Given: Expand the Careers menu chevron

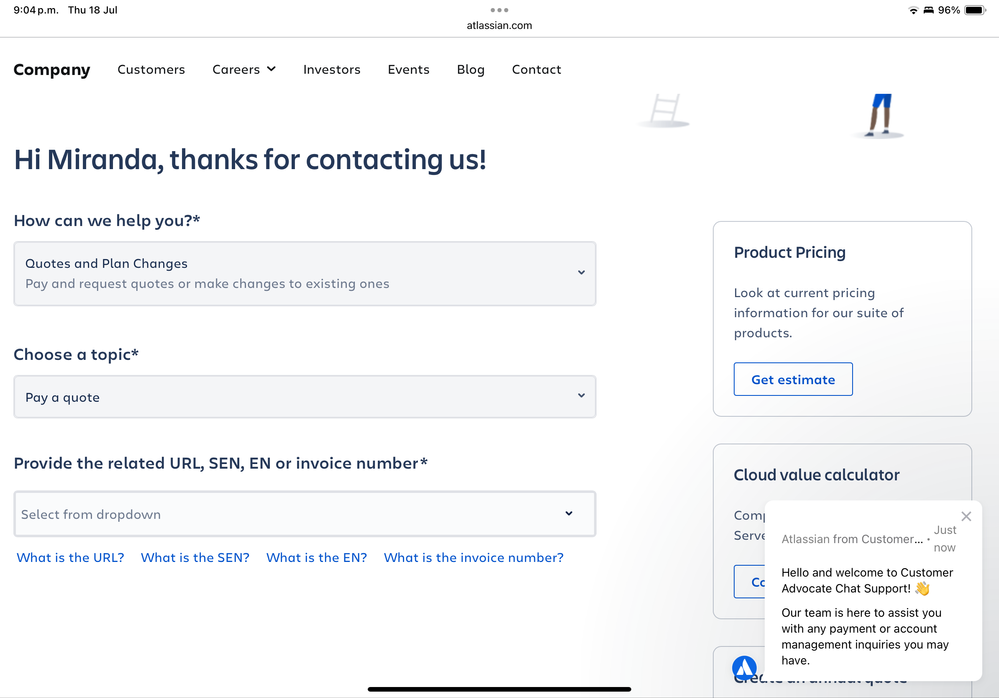Looking at the screenshot, I should click(271, 69).
